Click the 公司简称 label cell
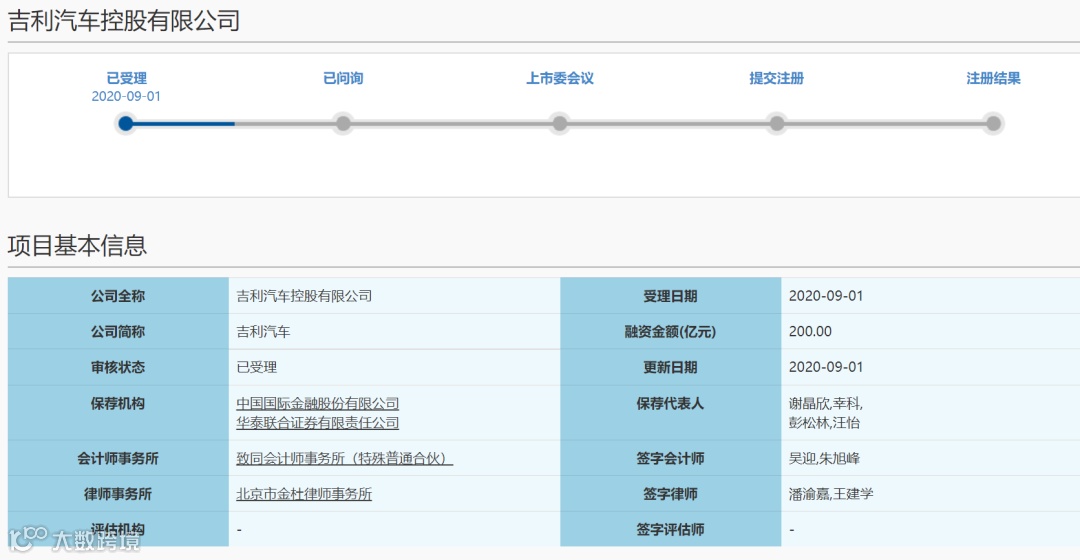Viewport: 1080px width, 560px height. [118, 332]
